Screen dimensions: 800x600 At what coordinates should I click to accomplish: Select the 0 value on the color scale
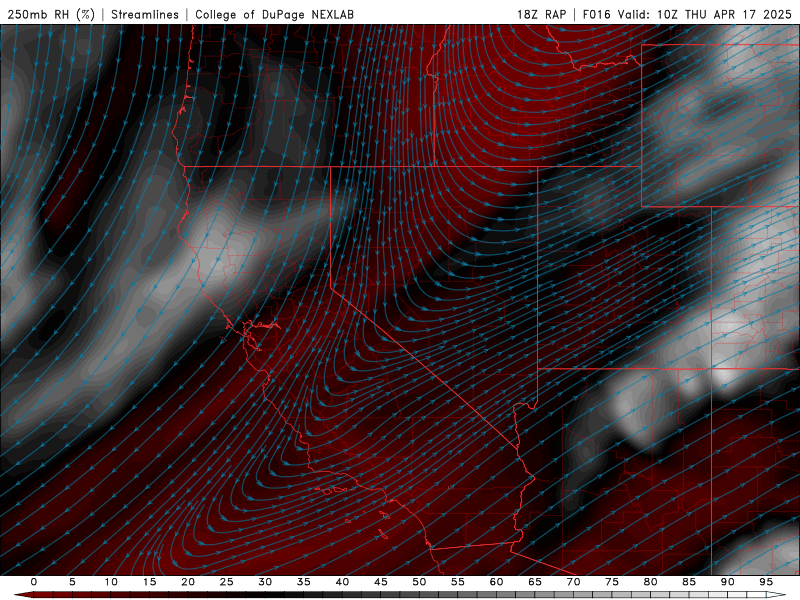click(x=34, y=582)
